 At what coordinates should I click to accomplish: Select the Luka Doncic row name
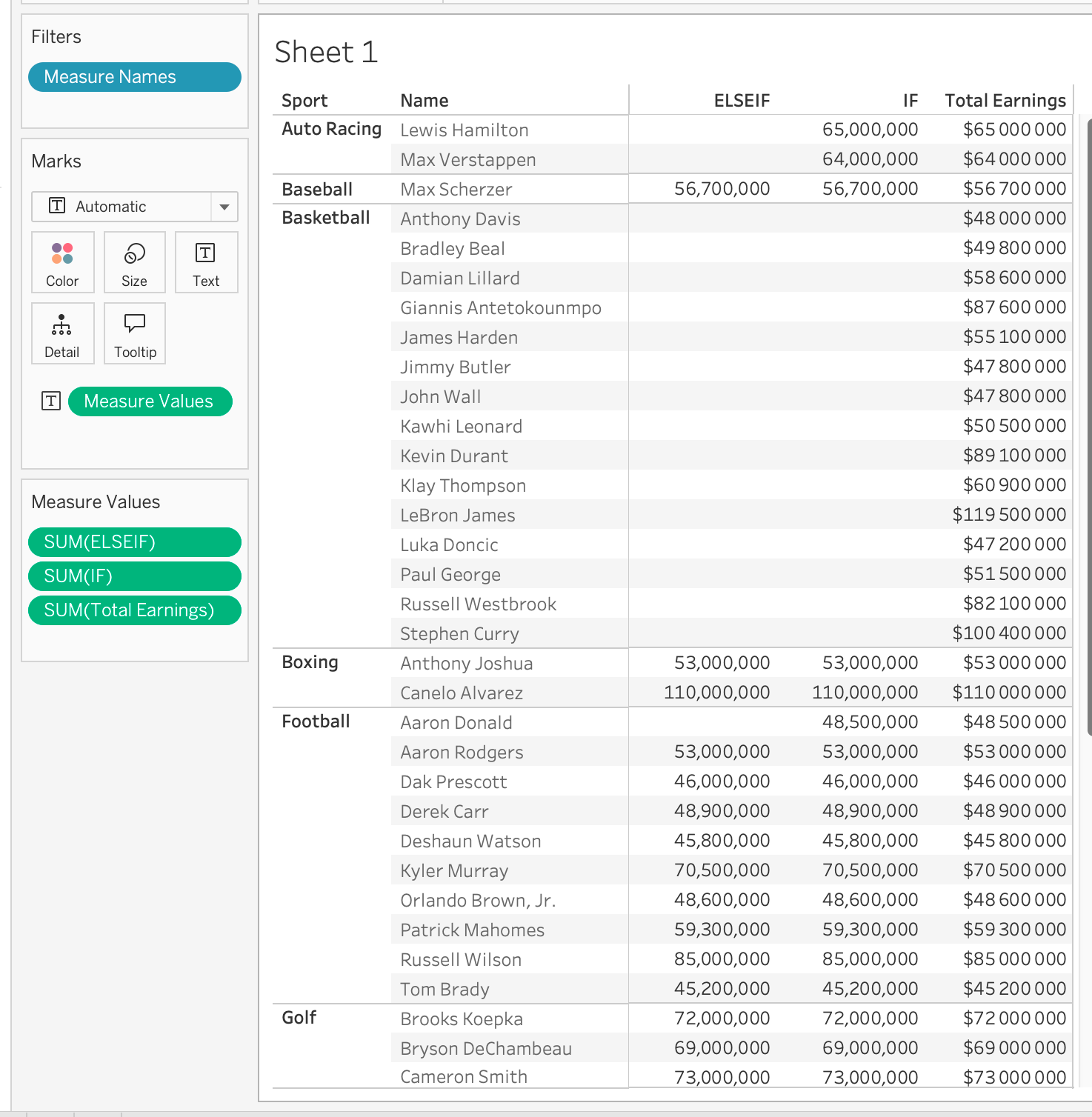449,545
